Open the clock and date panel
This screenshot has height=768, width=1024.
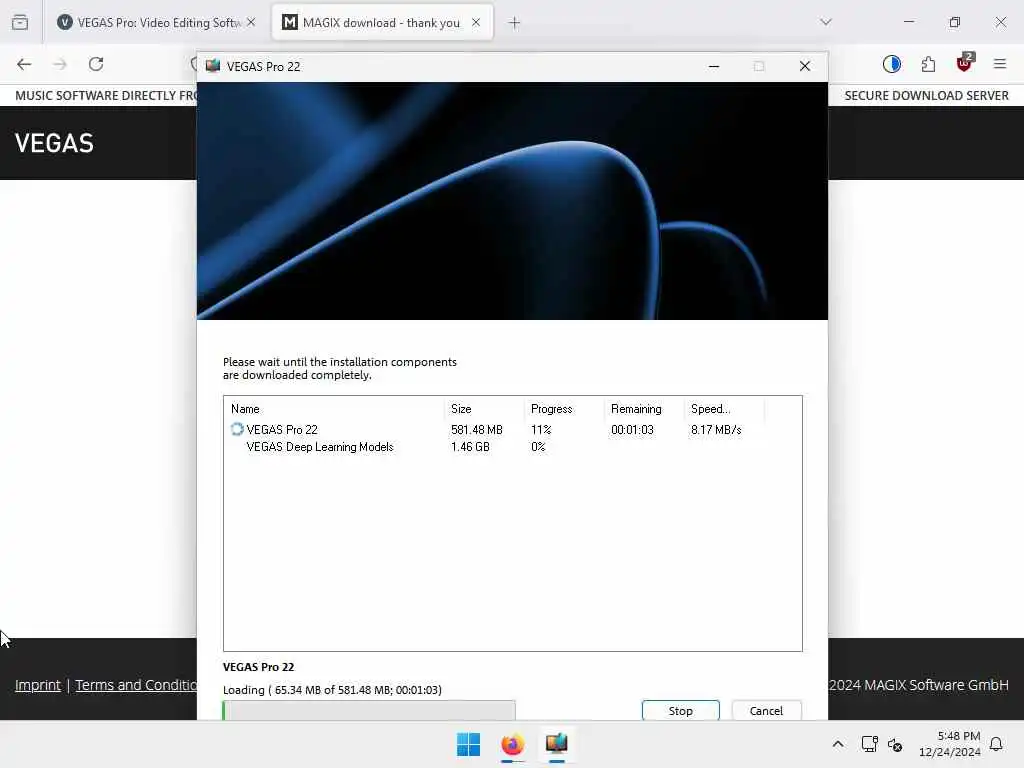(x=950, y=744)
